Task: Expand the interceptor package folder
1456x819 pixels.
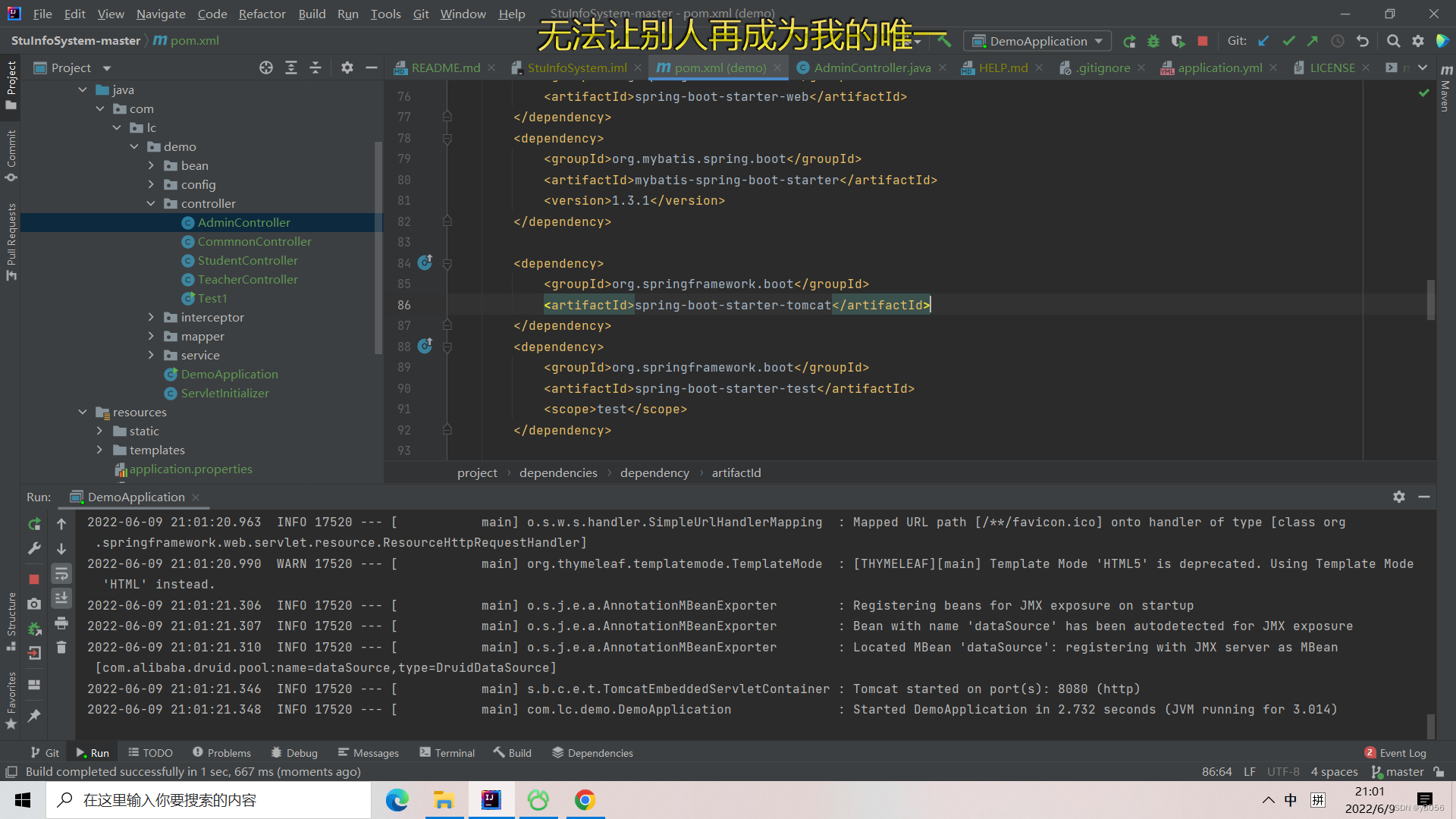Action: pyautogui.click(x=151, y=317)
